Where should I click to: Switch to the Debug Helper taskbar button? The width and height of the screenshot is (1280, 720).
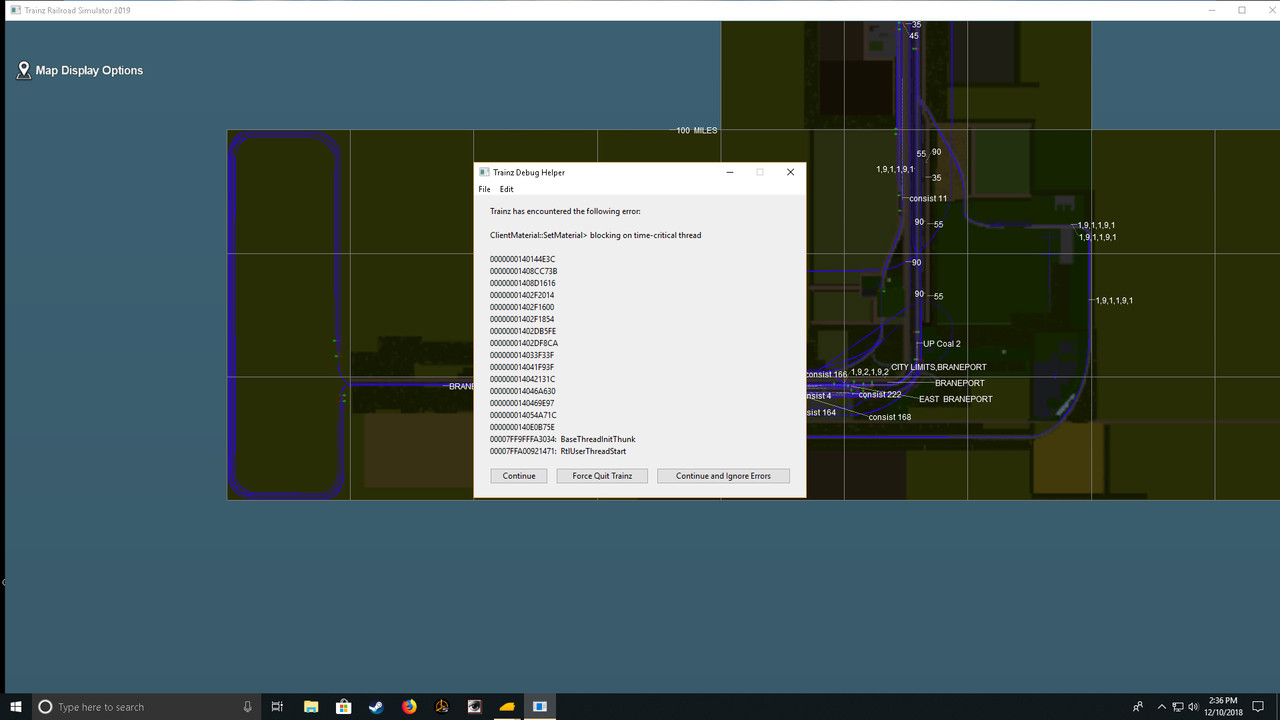point(540,707)
